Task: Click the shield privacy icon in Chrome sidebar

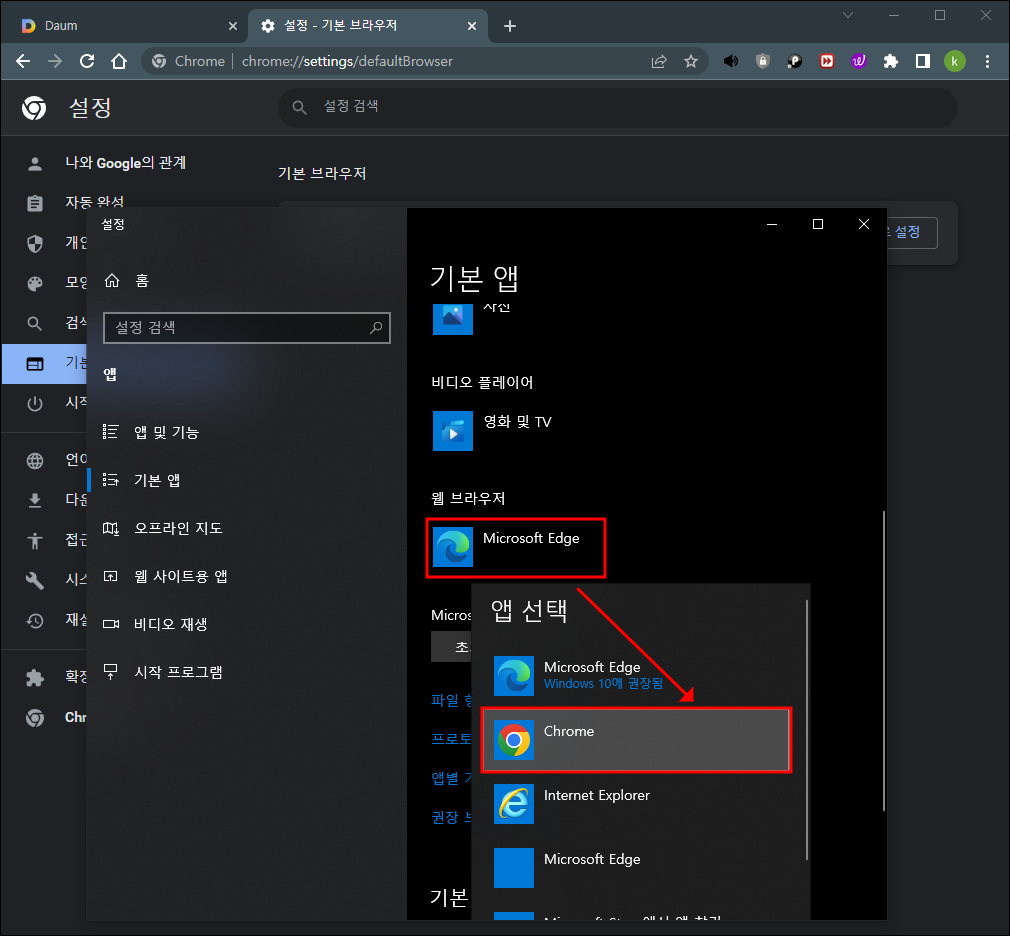Action: tap(35, 243)
